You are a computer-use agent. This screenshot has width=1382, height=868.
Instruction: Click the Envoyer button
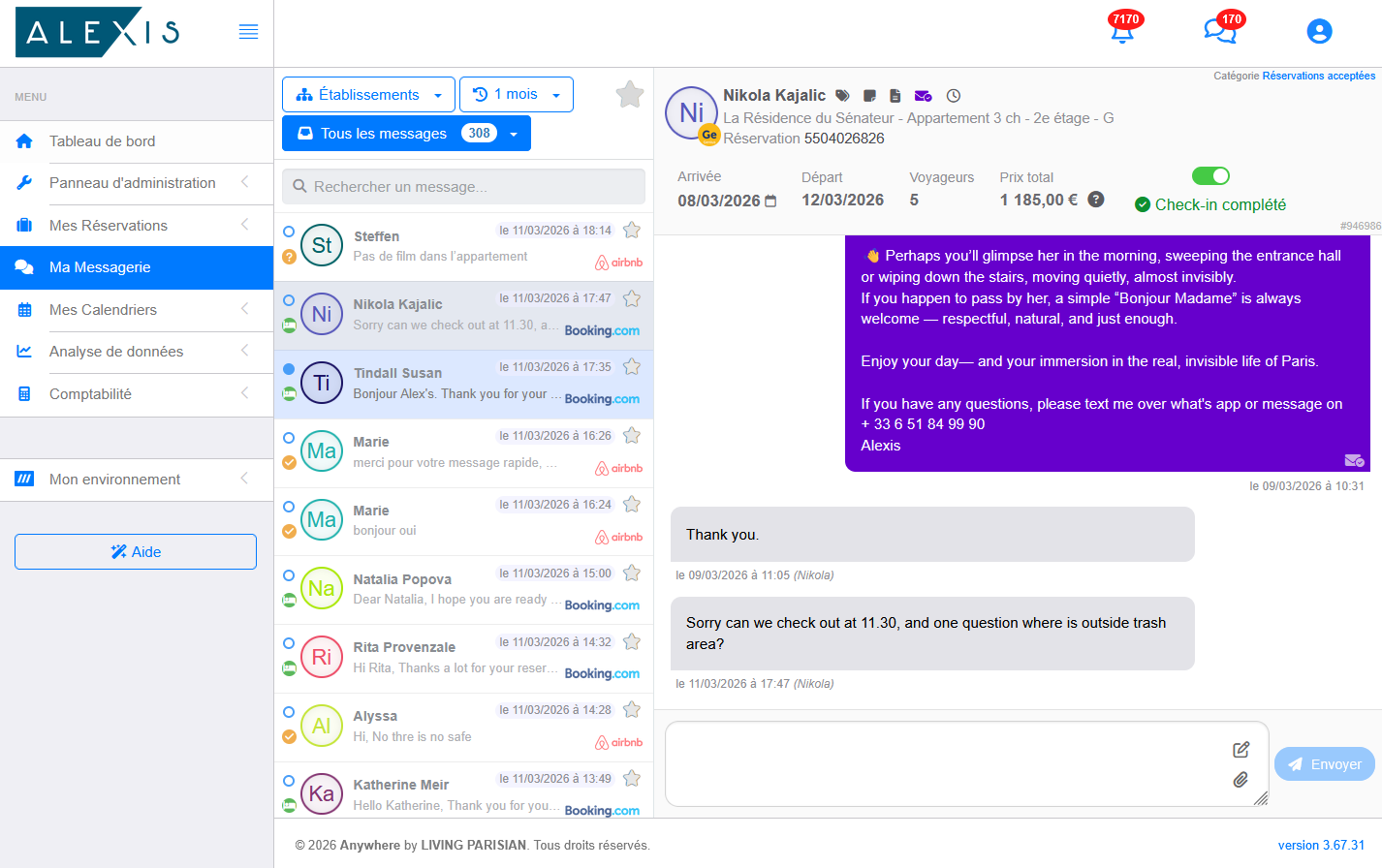click(x=1324, y=764)
